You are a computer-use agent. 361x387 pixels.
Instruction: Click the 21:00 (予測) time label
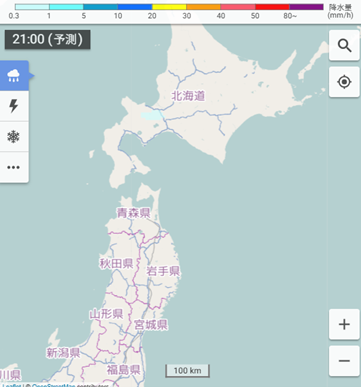tap(47, 40)
